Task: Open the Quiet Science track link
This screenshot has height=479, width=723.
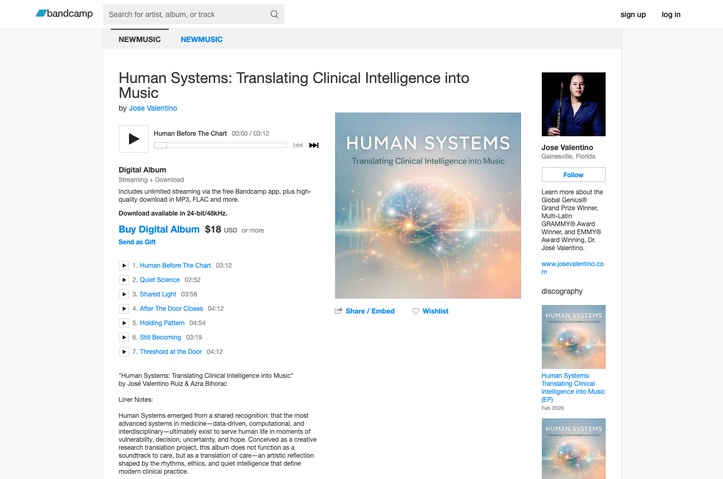Action: tap(160, 280)
